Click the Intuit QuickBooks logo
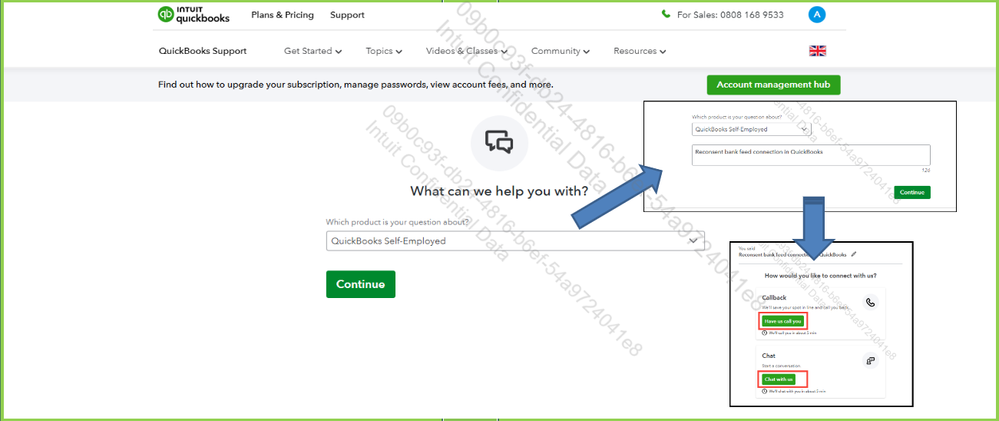The width and height of the screenshot is (999, 421). pyautogui.click(x=194, y=15)
